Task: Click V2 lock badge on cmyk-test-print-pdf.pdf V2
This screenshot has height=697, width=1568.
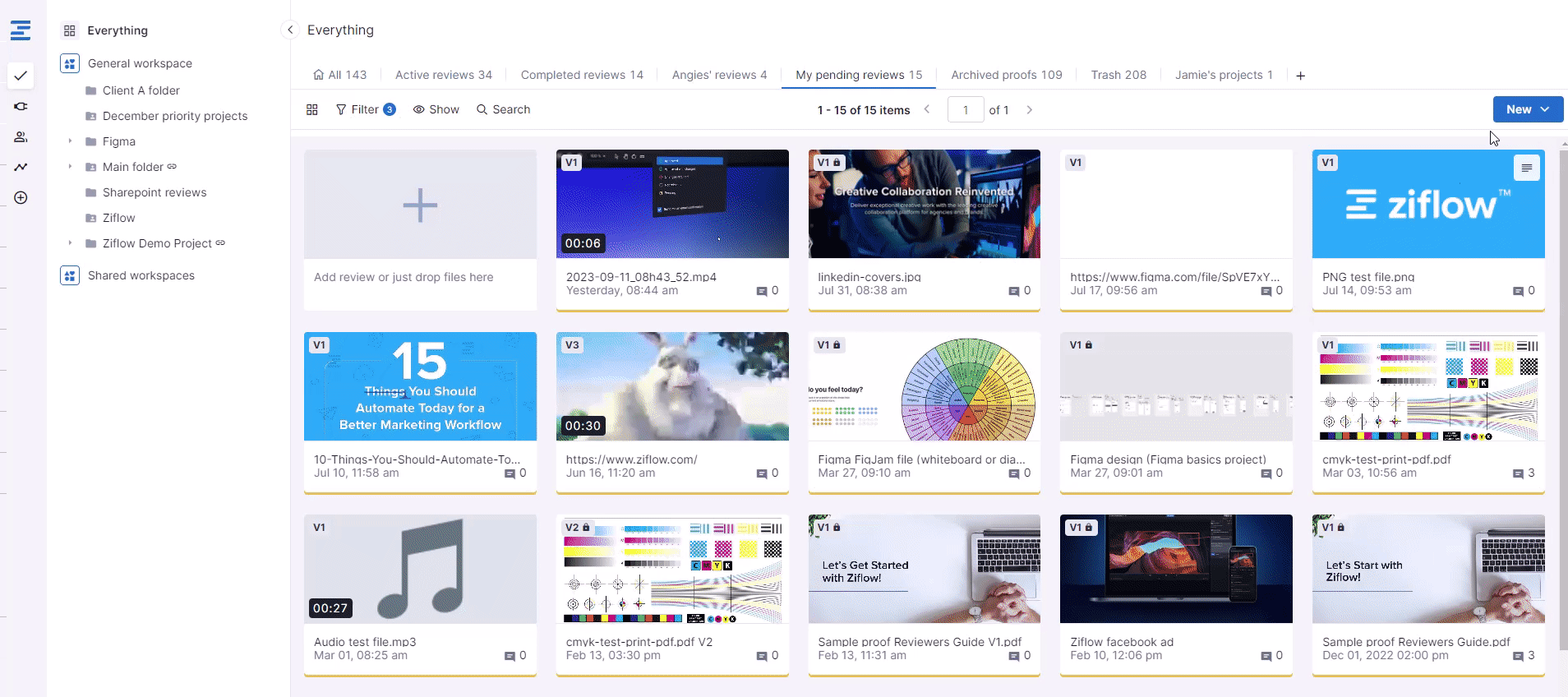Action: tap(578, 528)
